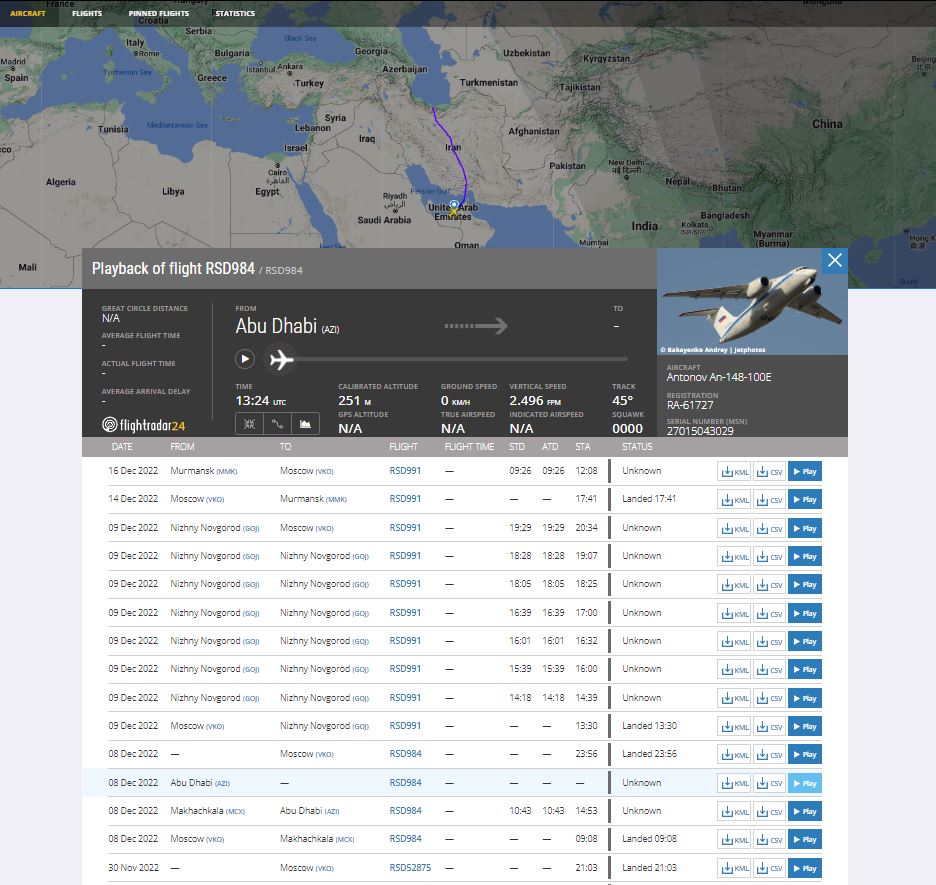
Task: Toggle the altitude graph icon
Action: click(x=305, y=424)
